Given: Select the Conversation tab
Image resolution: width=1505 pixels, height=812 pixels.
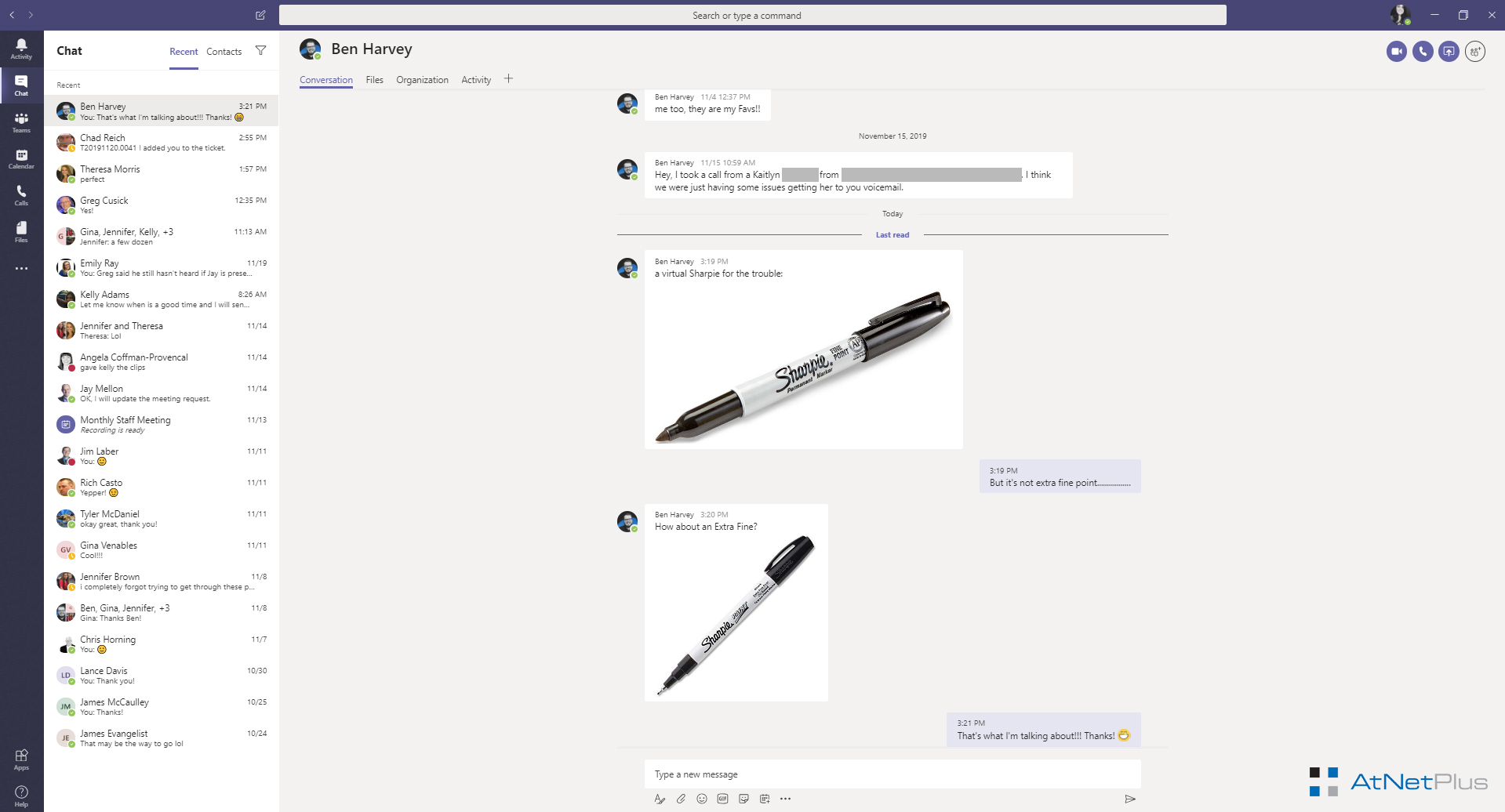Looking at the screenshot, I should tap(326, 80).
